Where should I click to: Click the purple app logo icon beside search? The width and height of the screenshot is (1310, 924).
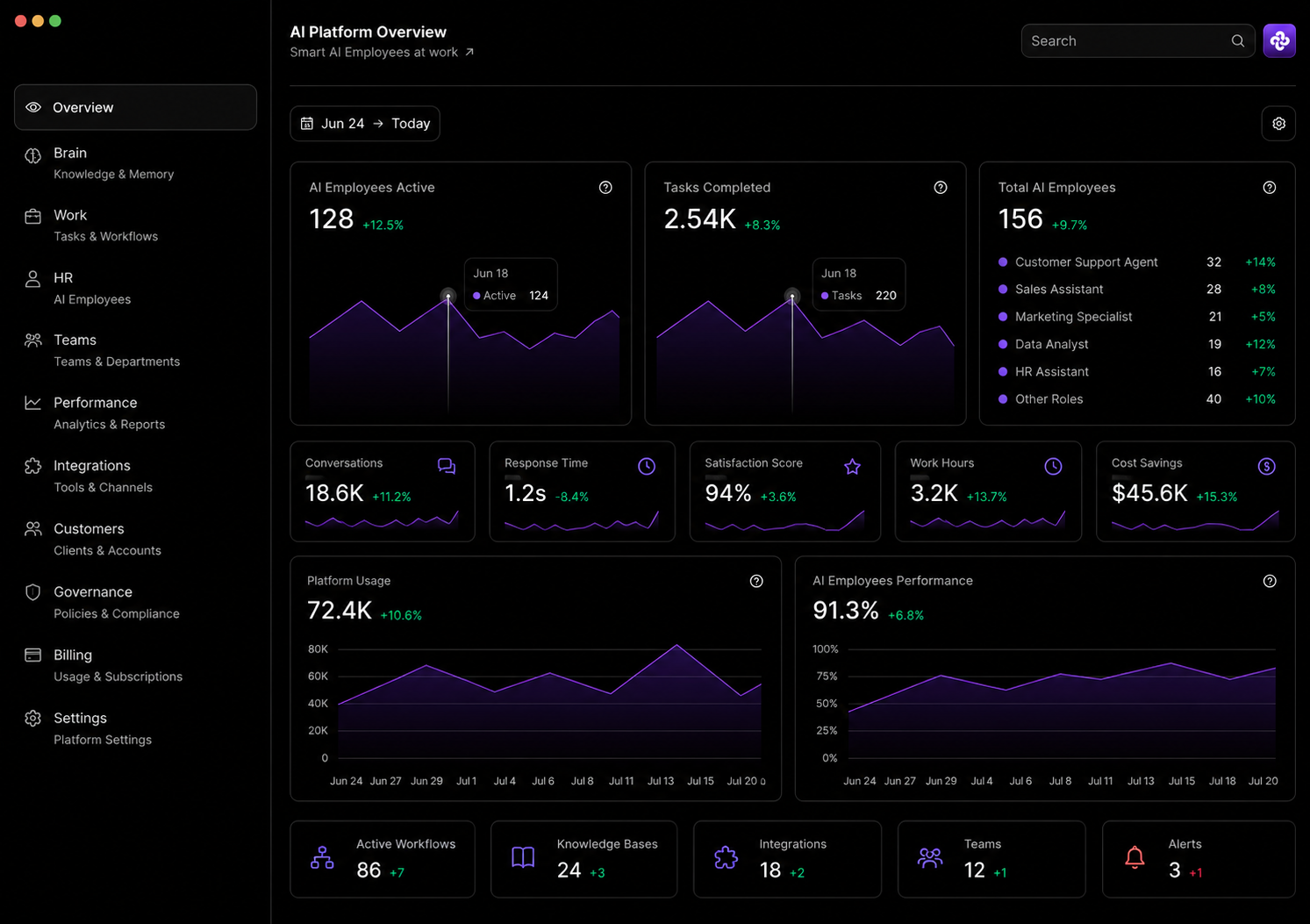point(1279,40)
